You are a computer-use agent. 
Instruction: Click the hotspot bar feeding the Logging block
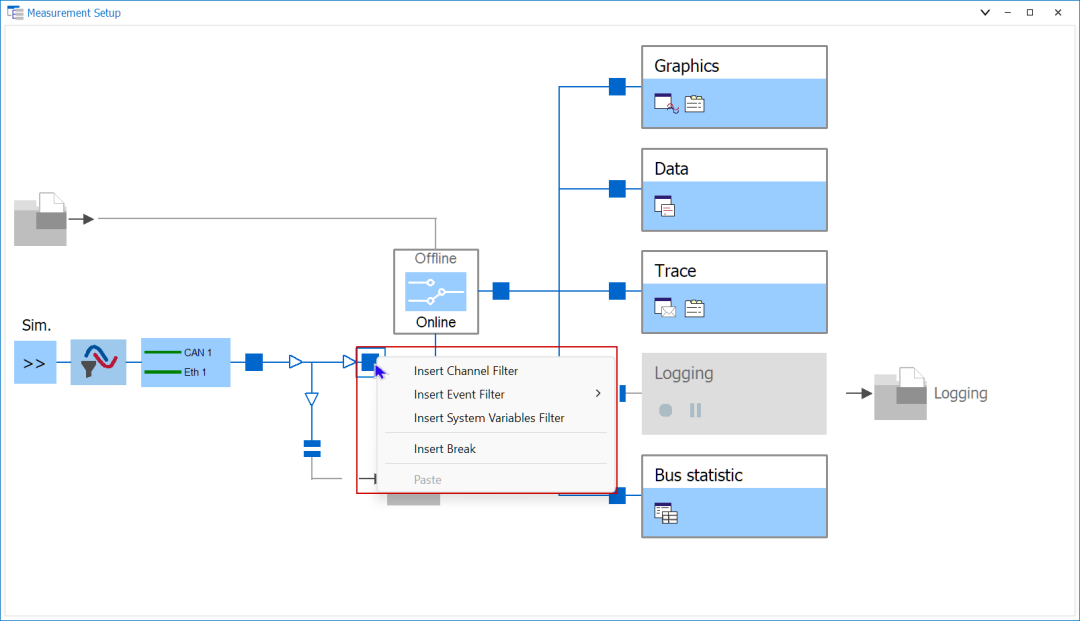(623, 393)
